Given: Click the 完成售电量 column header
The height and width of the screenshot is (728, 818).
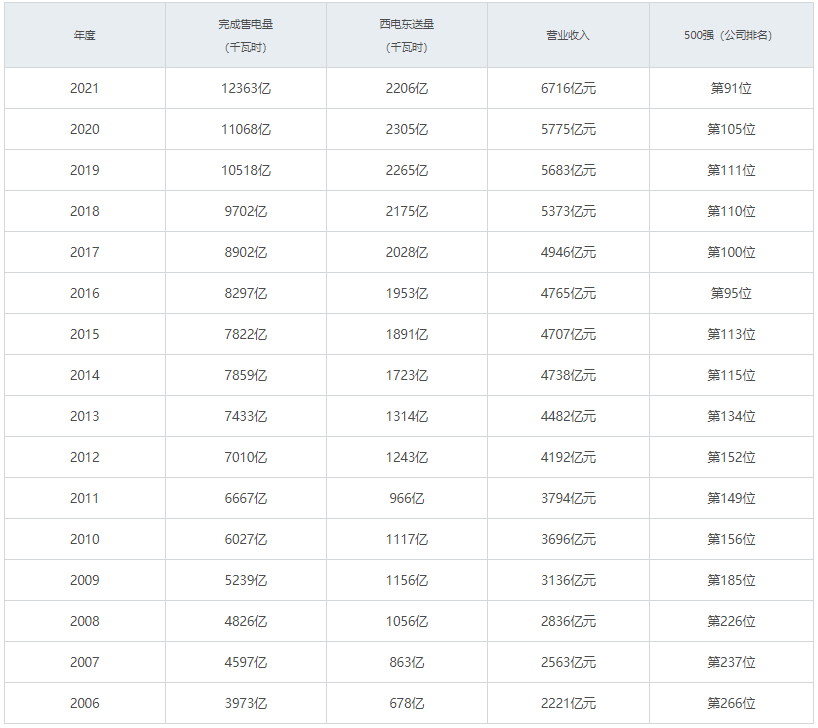Looking at the screenshot, I should [246, 35].
